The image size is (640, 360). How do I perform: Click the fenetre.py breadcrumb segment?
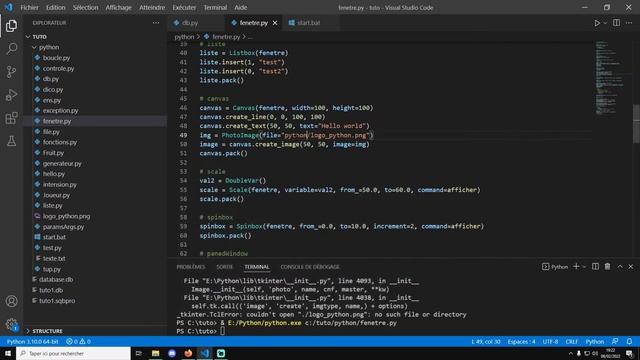click(226, 37)
